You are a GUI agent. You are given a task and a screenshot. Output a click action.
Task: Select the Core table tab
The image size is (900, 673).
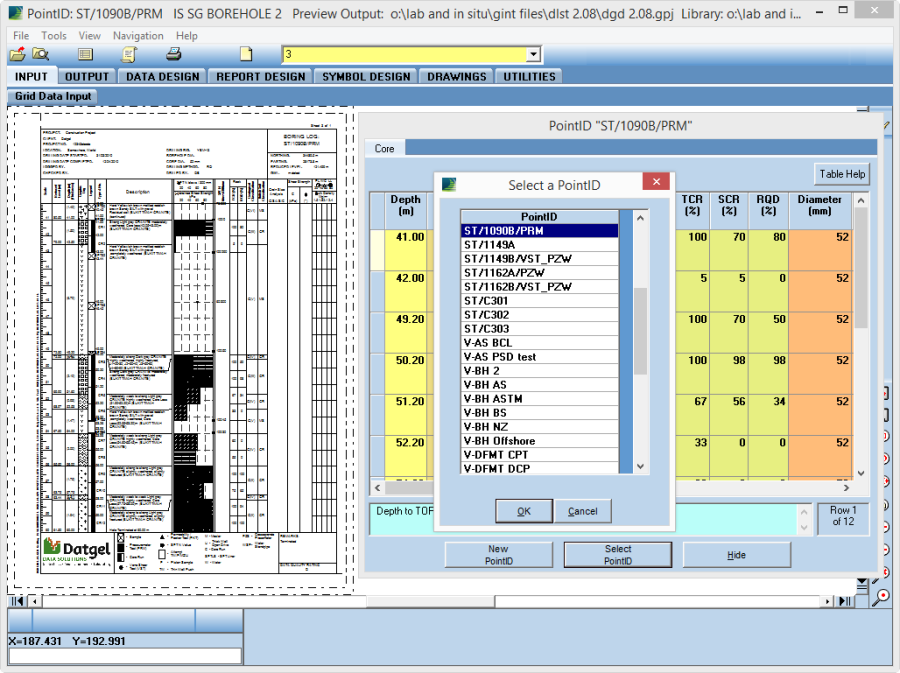pyautogui.click(x=384, y=148)
